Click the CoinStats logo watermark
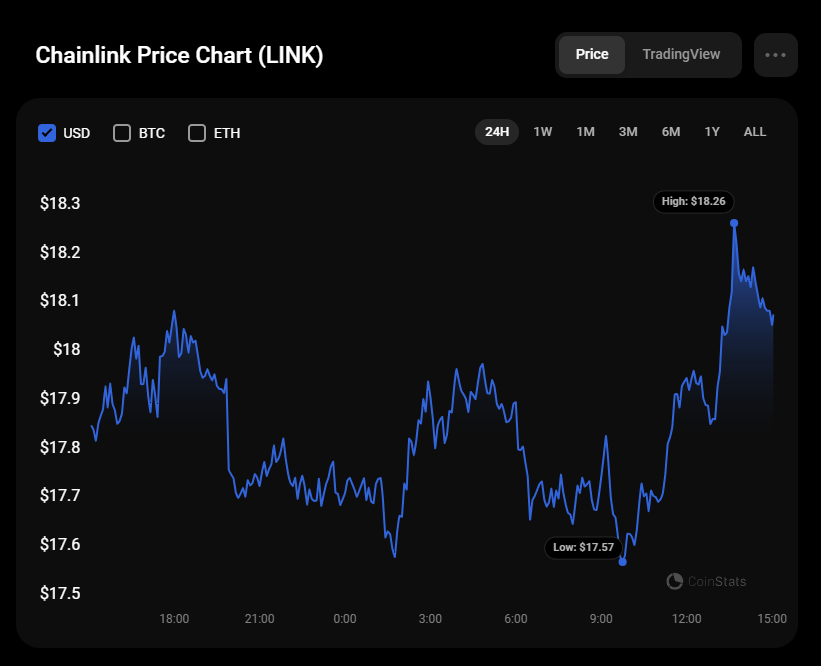 706,581
